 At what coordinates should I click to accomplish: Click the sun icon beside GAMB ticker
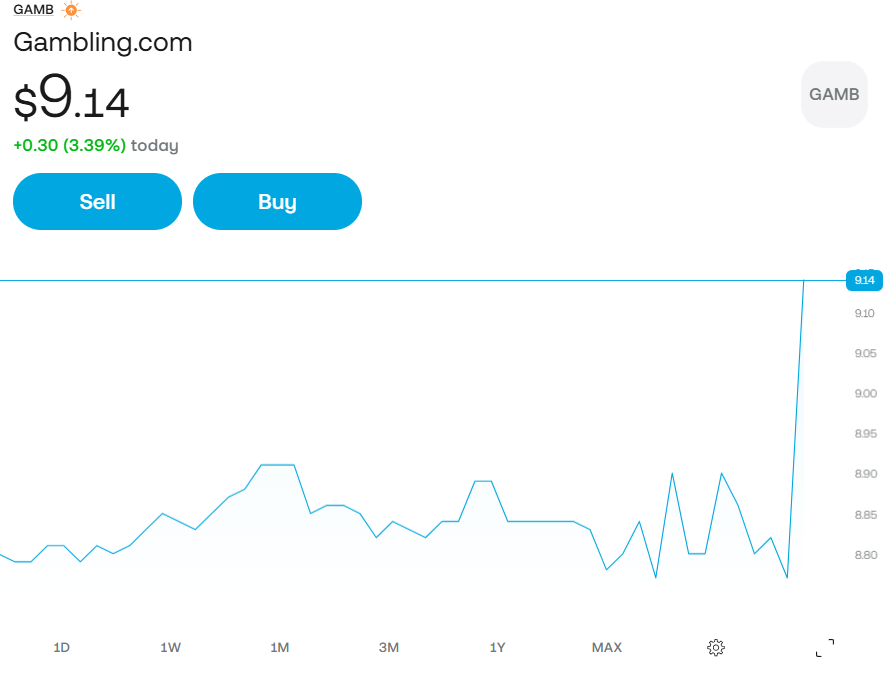click(70, 10)
